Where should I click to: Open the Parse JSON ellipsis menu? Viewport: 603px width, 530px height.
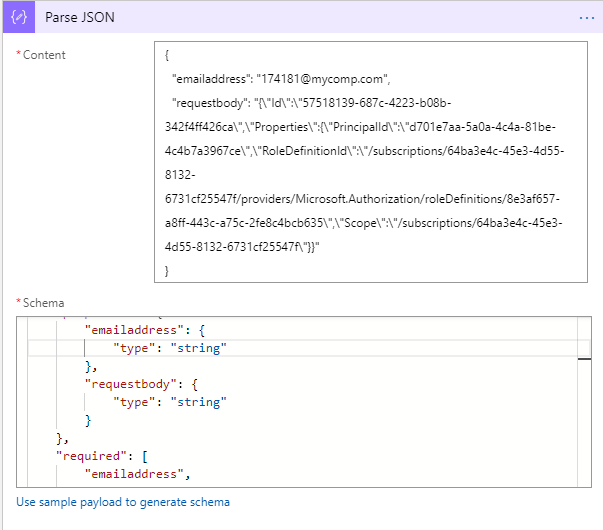pyautogui.click(x=586, y=18)
